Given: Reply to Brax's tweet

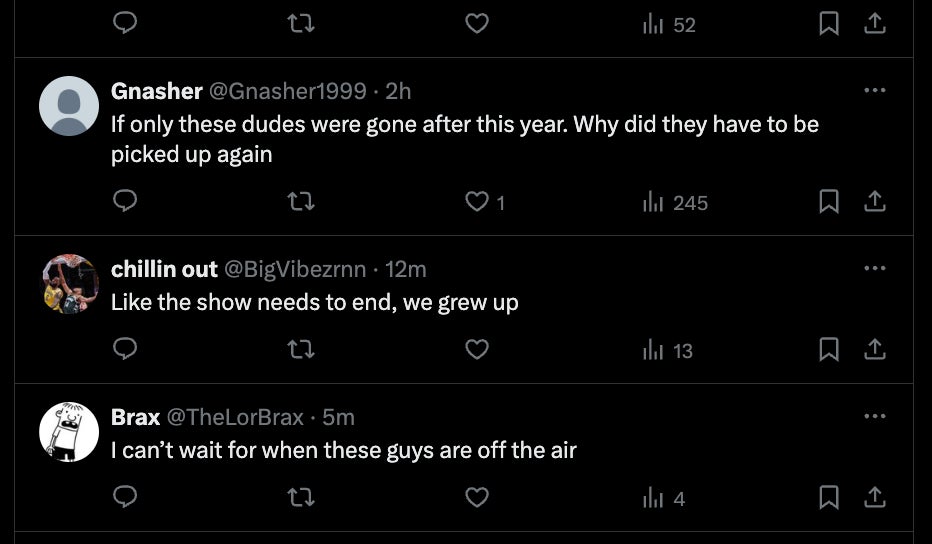Looking at the screenshot, I should click(125, 497).
